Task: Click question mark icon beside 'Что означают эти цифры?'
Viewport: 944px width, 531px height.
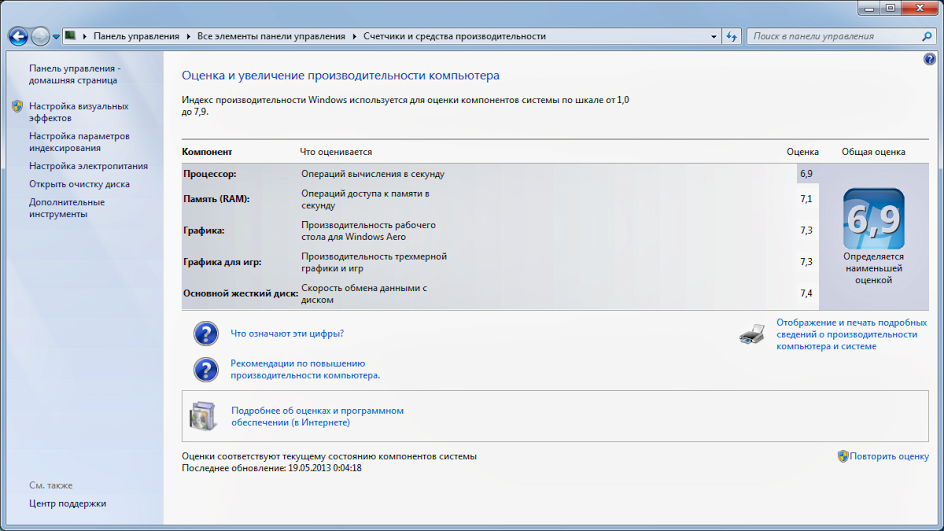Action: click(206, 334)
